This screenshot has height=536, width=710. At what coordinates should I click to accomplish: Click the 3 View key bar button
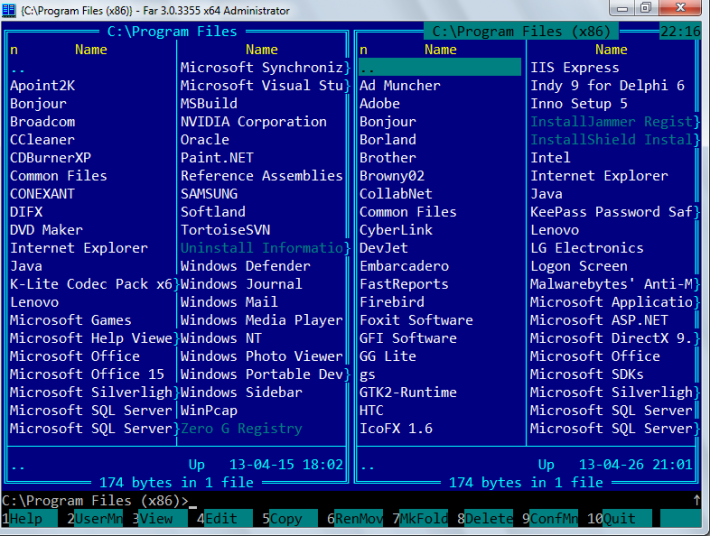tap(160, 518)
